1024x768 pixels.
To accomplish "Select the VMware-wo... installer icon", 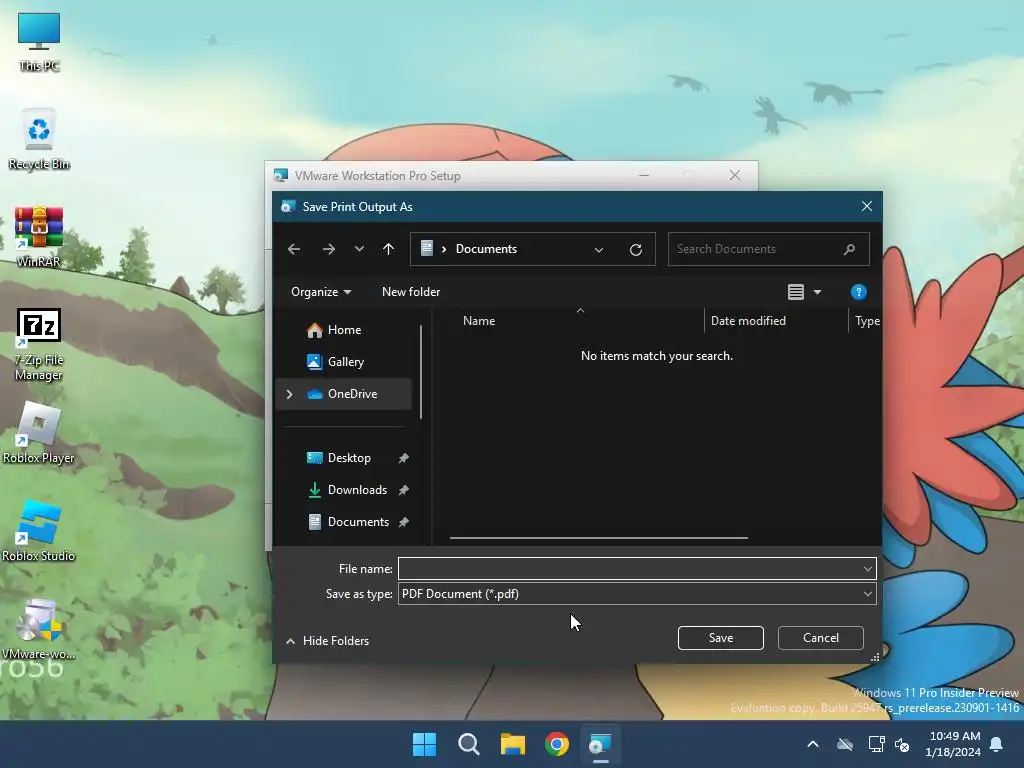I will pos(39,629).
